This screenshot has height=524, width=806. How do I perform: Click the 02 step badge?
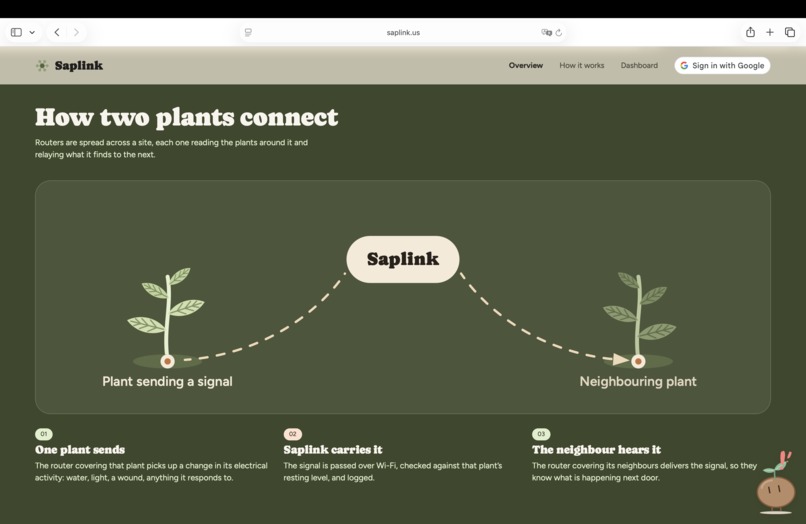(x=292, y=434)
